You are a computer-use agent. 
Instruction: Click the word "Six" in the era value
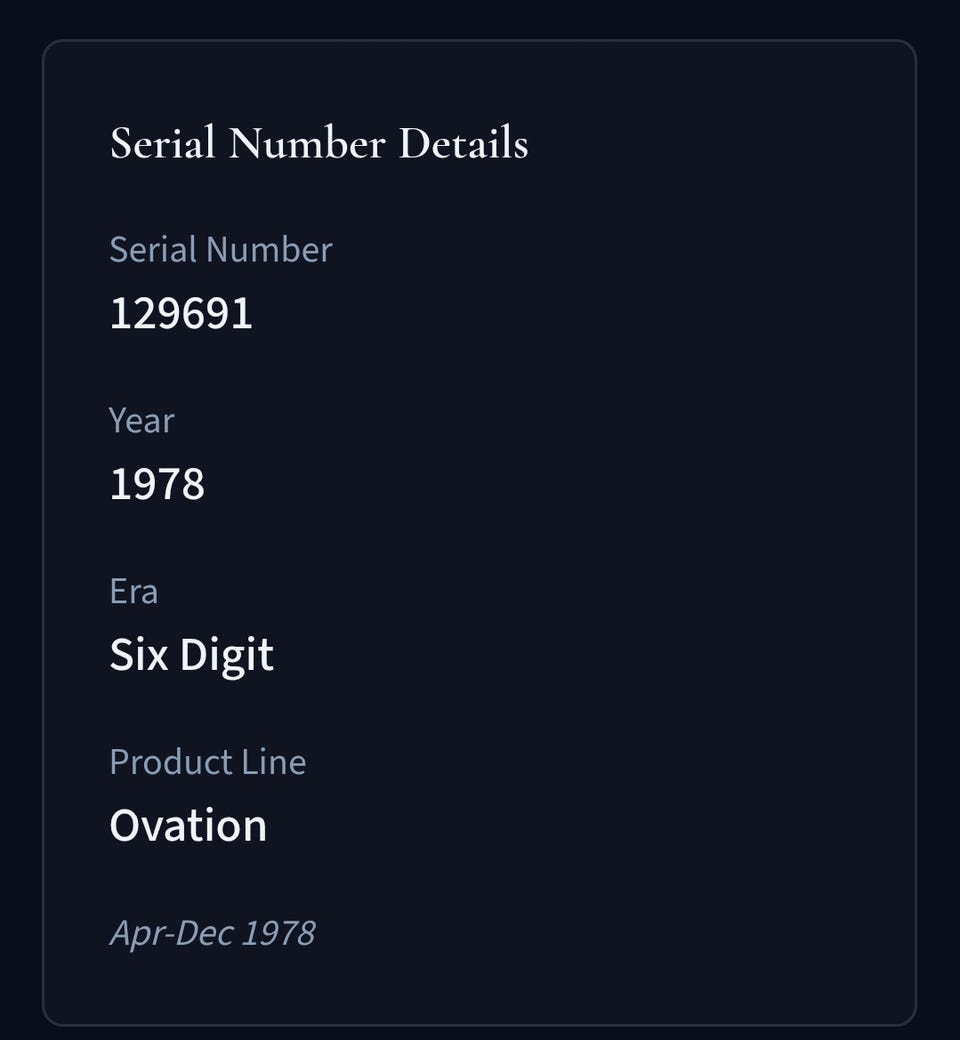138,656
